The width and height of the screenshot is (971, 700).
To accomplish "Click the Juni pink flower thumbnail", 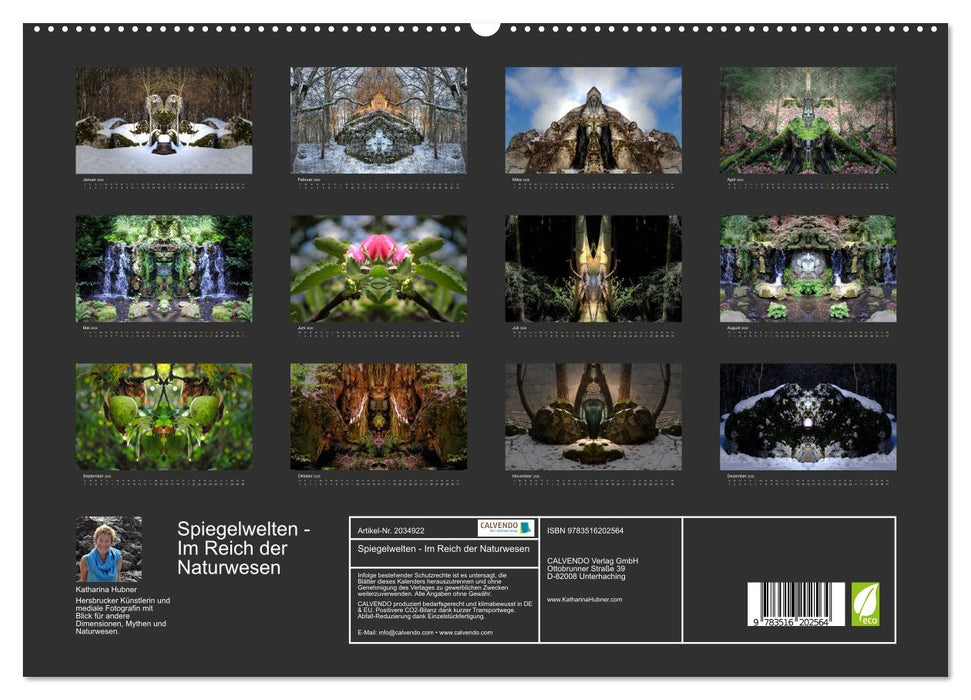I will pyautogui.click(x=378, y=268).
